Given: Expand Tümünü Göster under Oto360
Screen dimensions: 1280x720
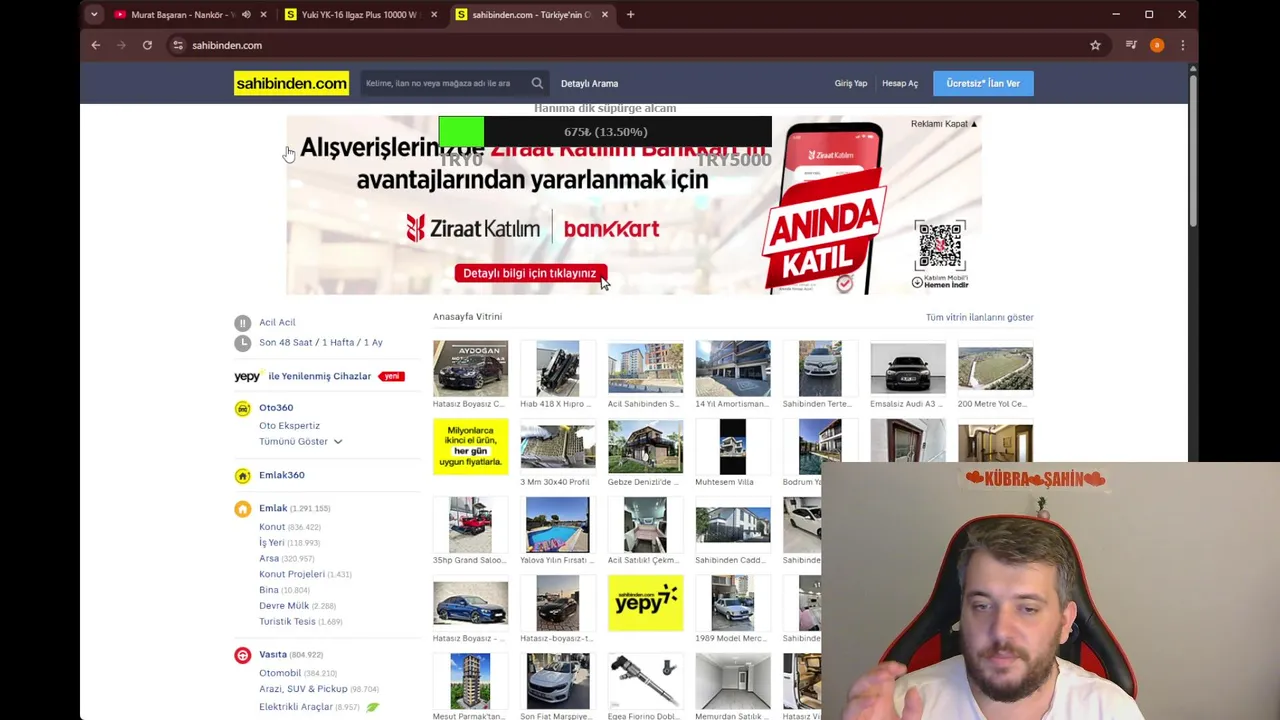Looking at the screenshot, I should click(300, 442).
